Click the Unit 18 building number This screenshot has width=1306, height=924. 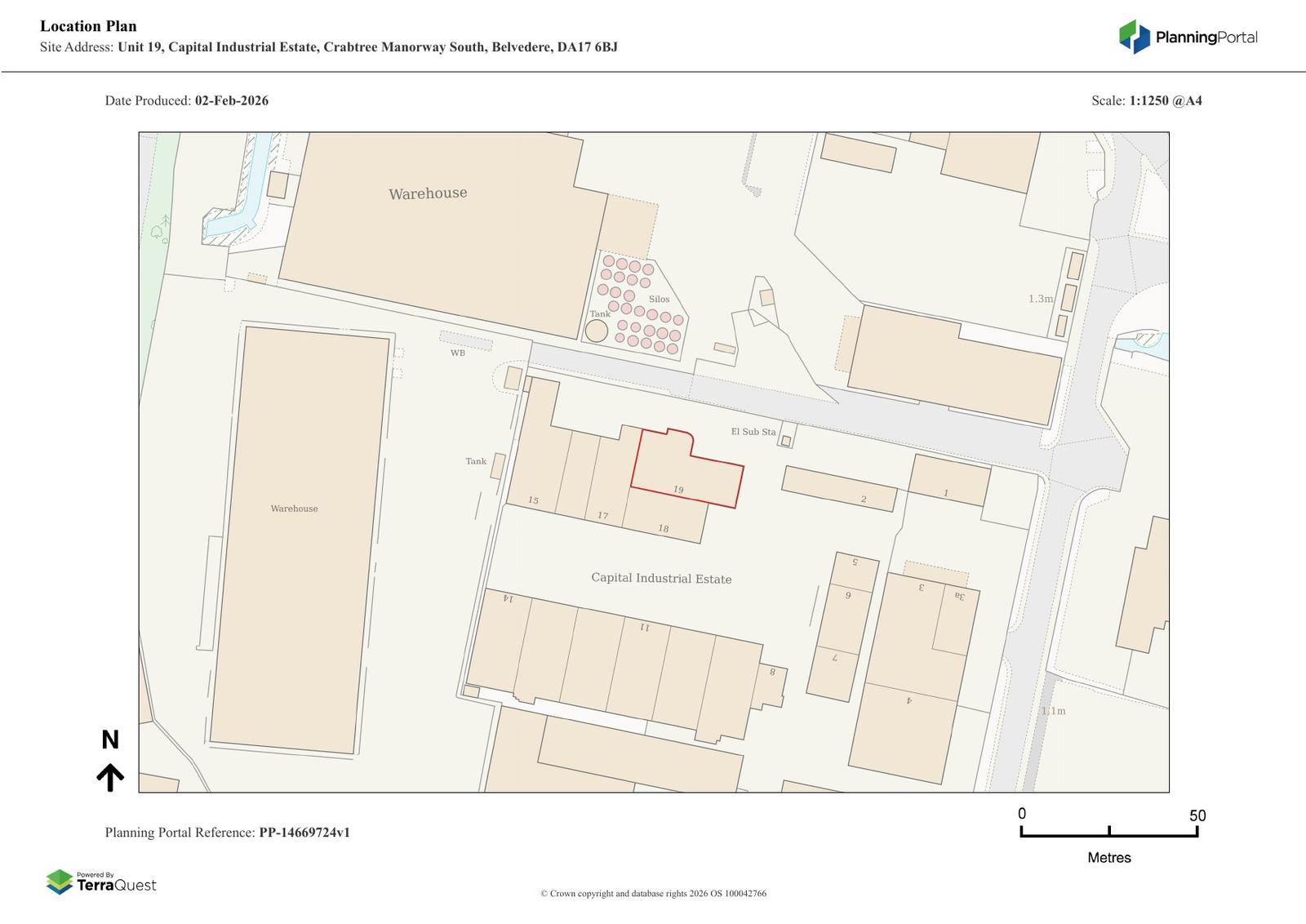click(663, 529)
